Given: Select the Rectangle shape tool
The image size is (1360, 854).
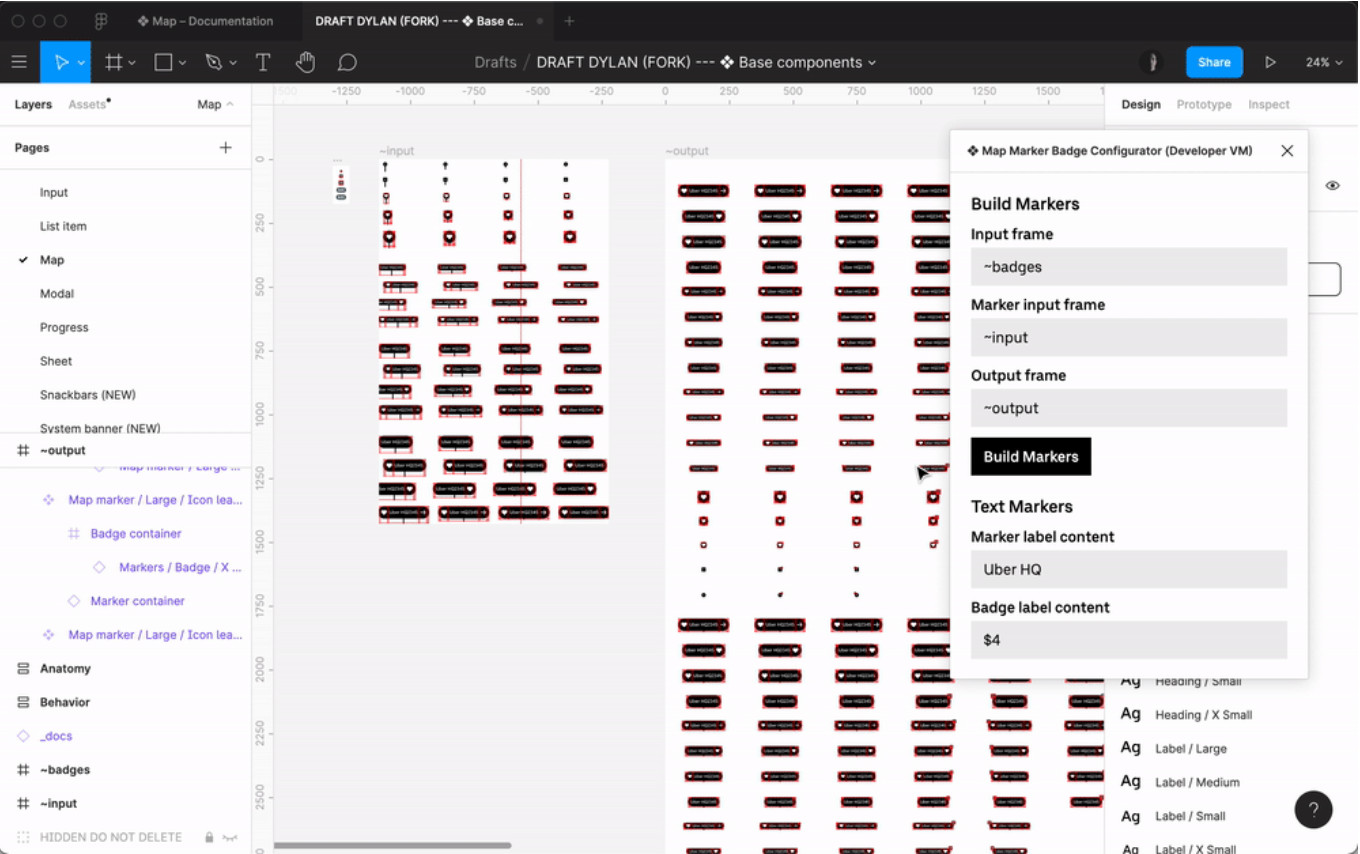Looking at the screenshot, I should click(163, 62).
